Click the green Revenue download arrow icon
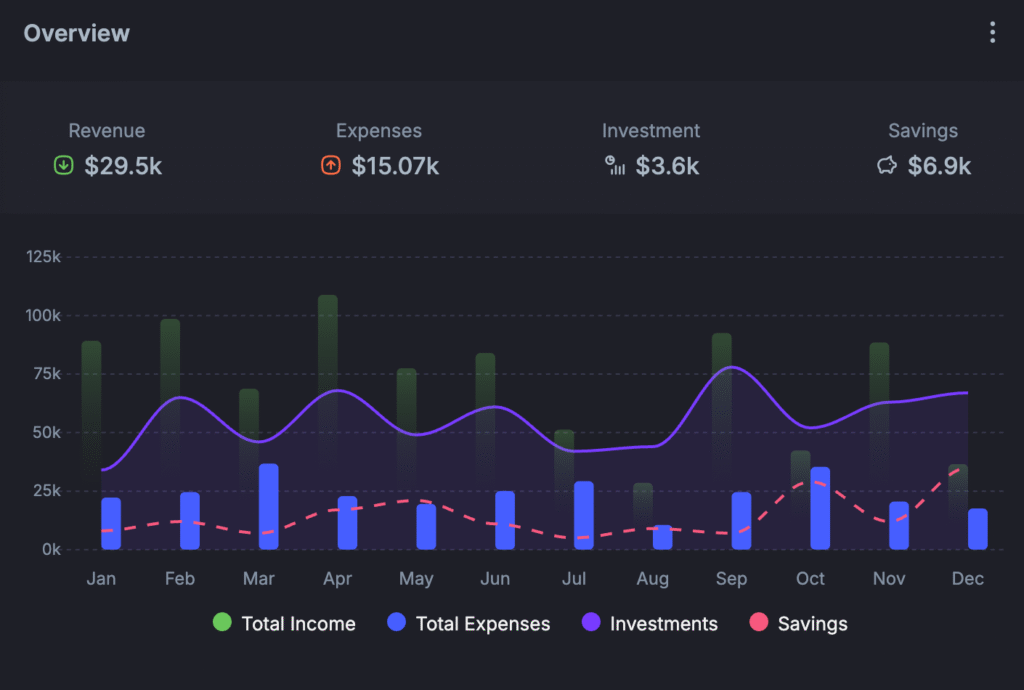The width and height of the screenshot is (1024, 690). point(64,166)
